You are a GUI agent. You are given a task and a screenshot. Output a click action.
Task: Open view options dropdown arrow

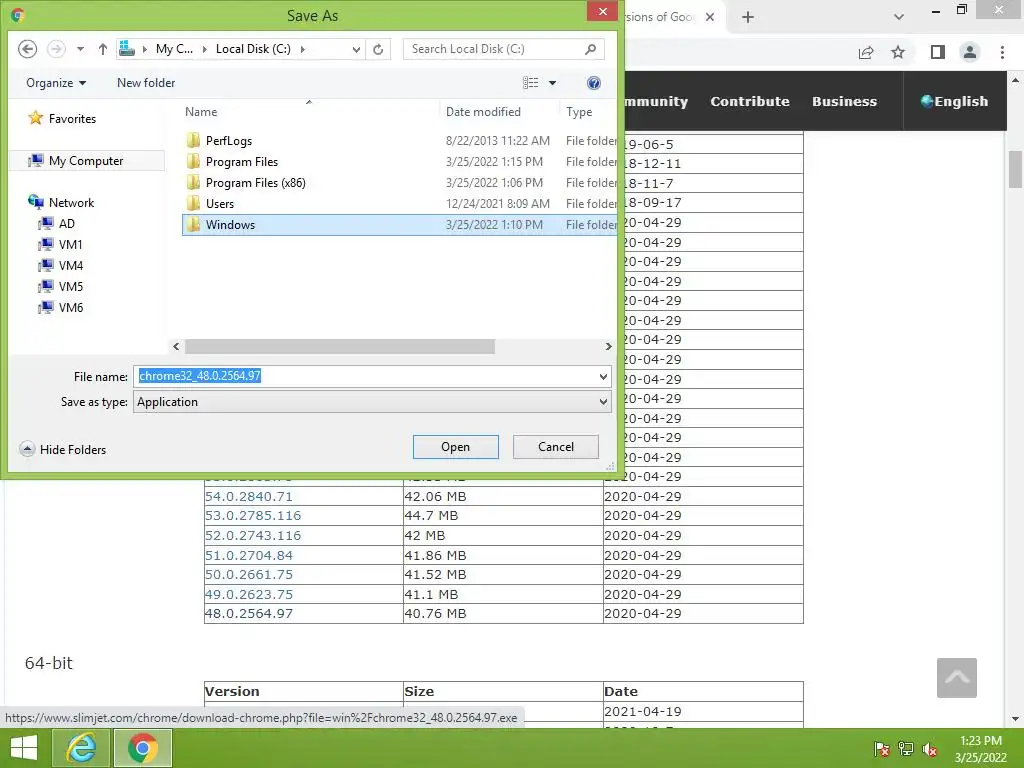pos(552,83)
